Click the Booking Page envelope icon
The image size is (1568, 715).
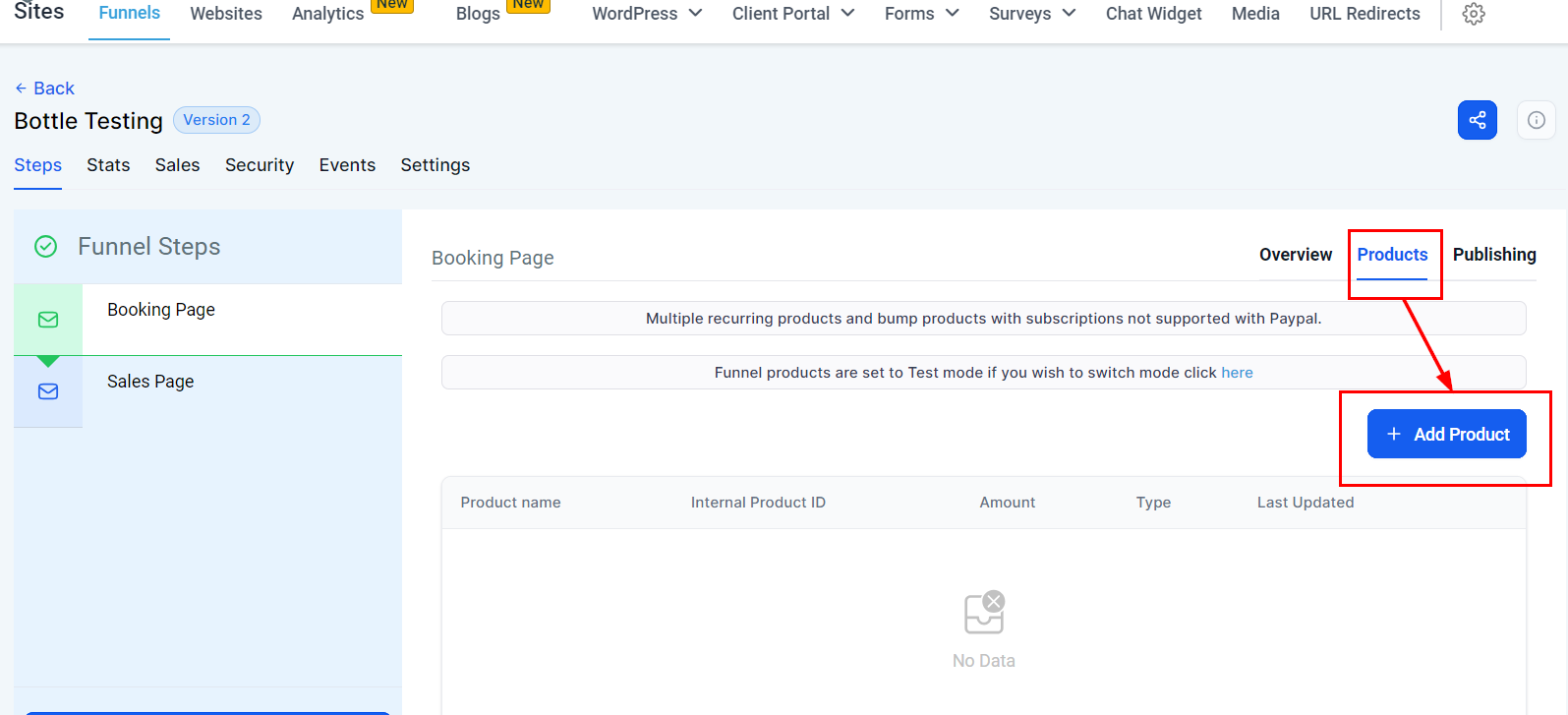(48, 320)
